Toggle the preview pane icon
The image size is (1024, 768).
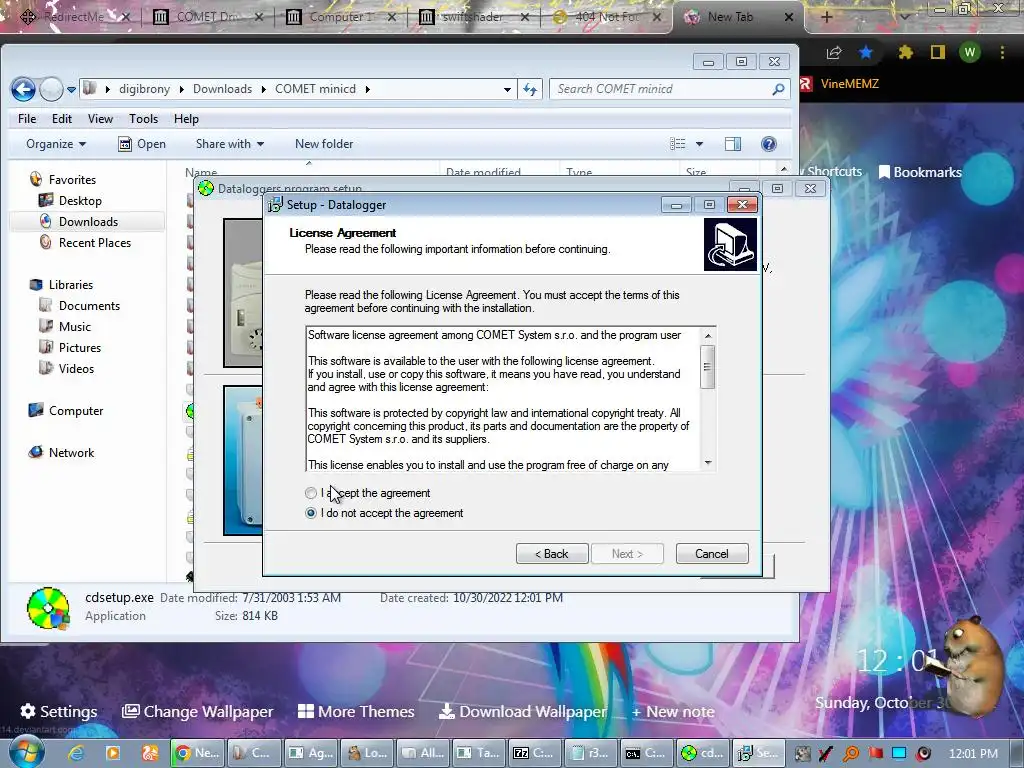[733, 144]
